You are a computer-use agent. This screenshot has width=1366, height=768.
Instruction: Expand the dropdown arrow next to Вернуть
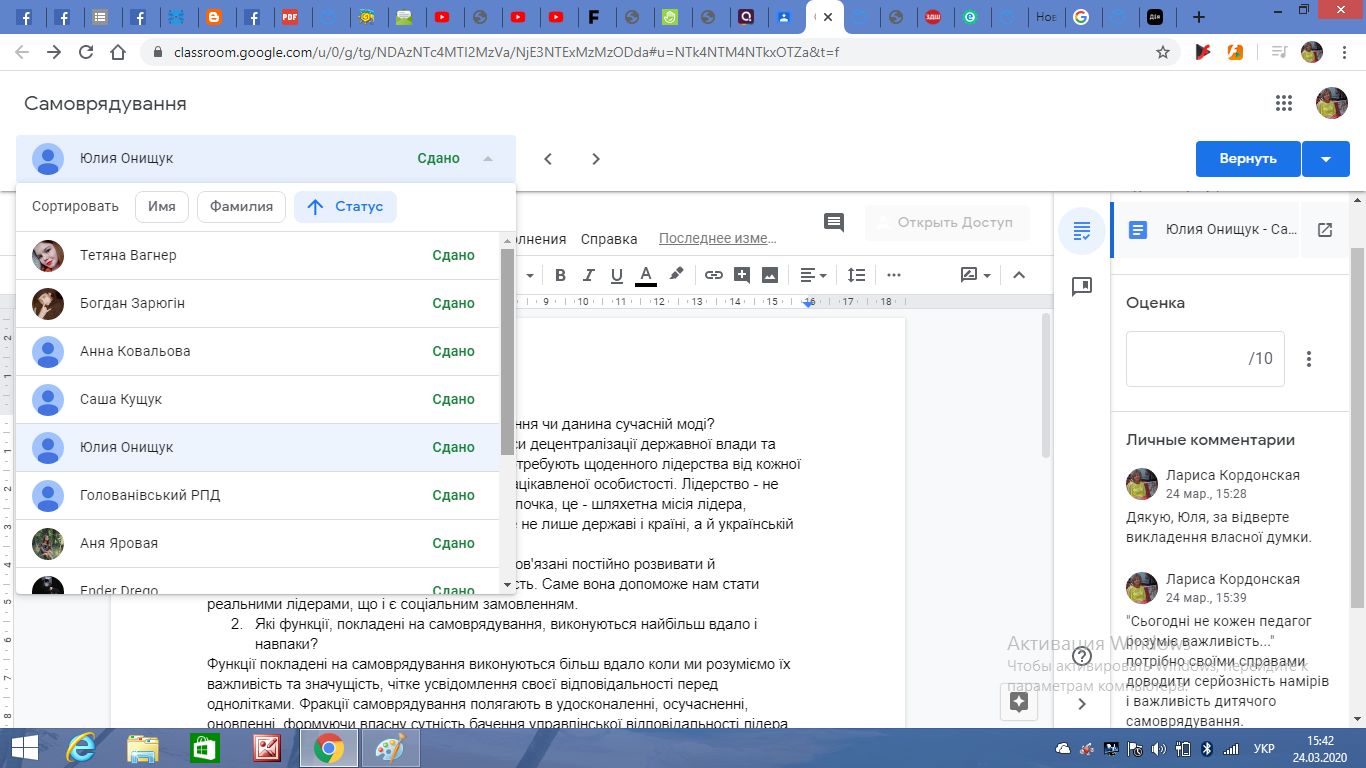(x=1326, y=159)
